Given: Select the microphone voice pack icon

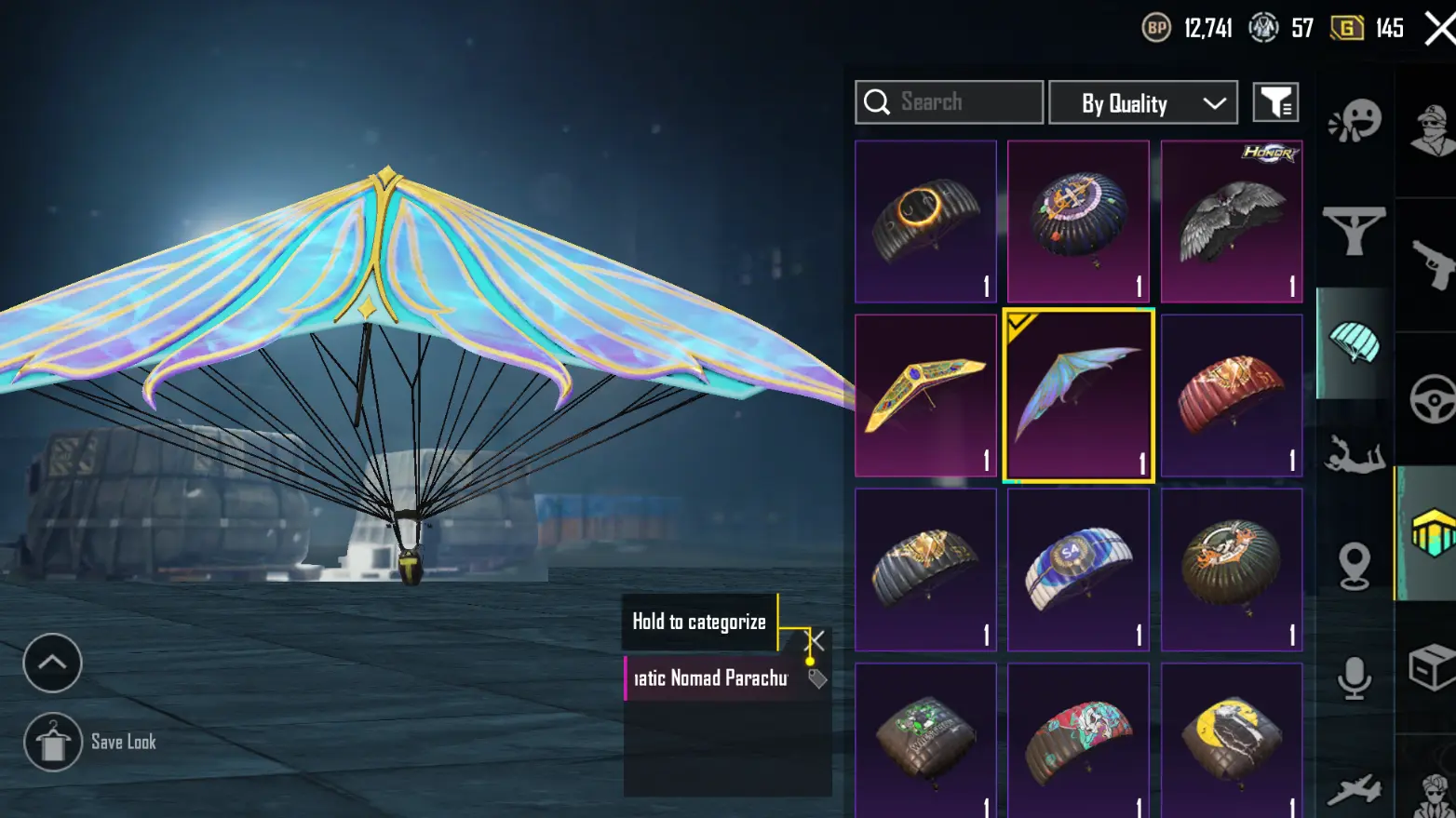Looking at the screenshot, I should tap(1355, 677).
